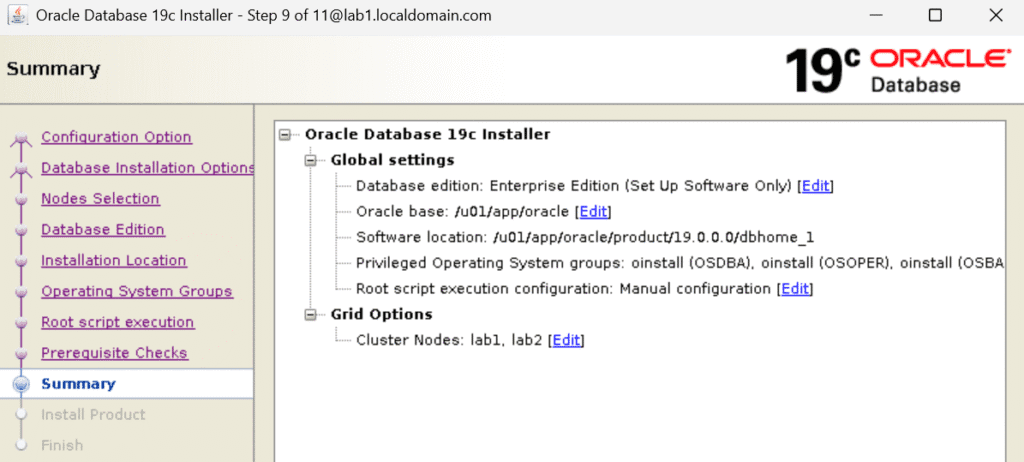Return to Database Edition step

(x=103, y=229)
